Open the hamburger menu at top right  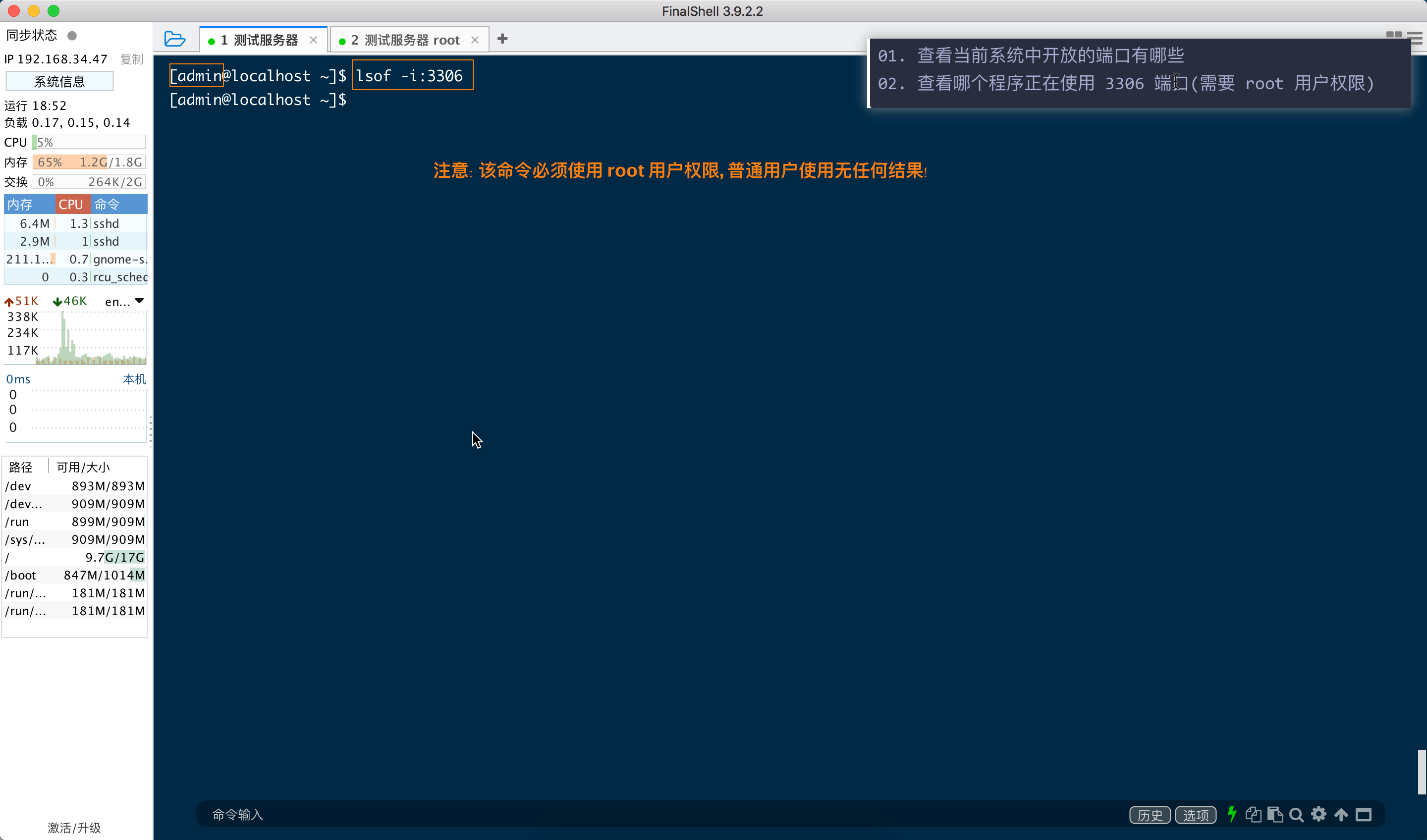point(1416,38)
